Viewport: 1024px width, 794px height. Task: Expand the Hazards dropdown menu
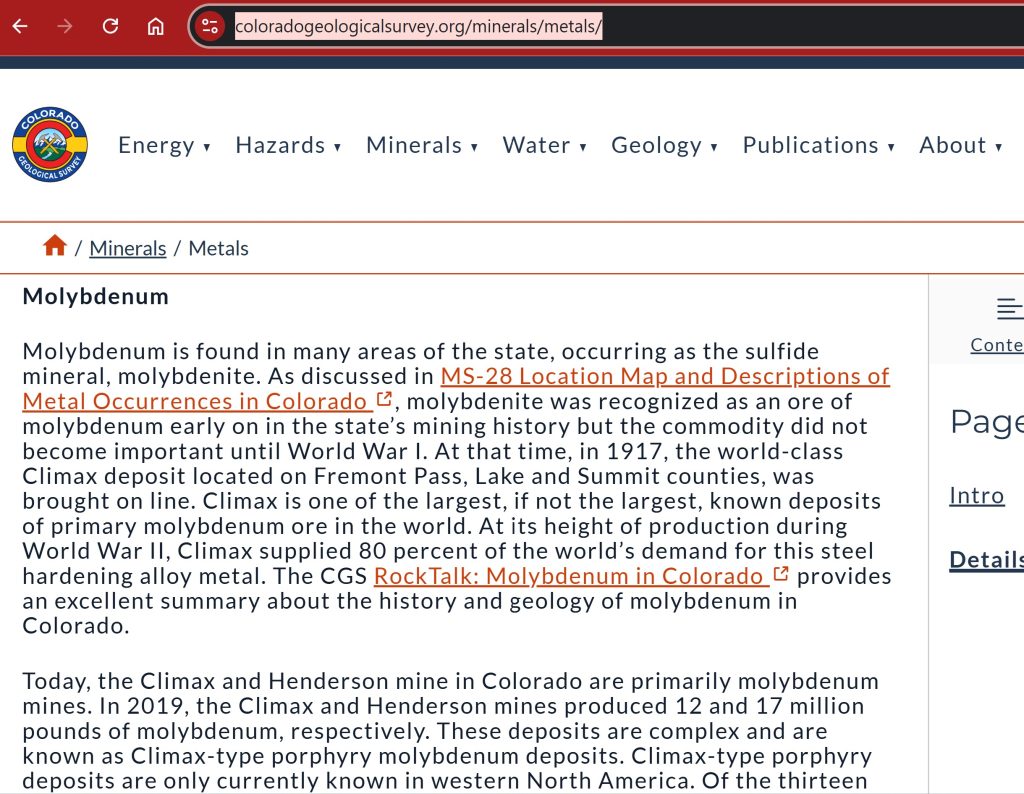288,146
